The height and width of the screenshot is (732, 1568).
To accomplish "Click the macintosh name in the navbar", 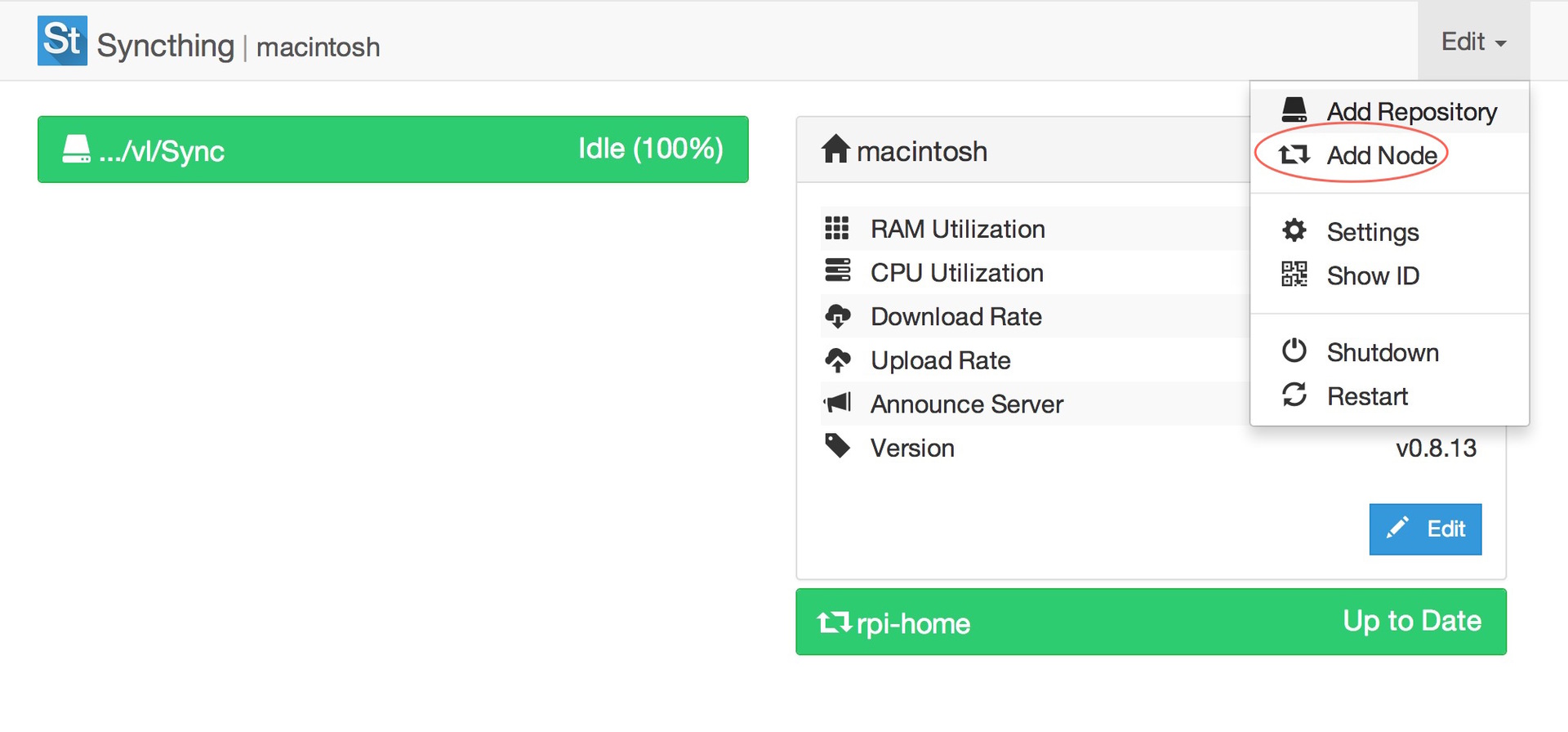I will pos(318,47).
